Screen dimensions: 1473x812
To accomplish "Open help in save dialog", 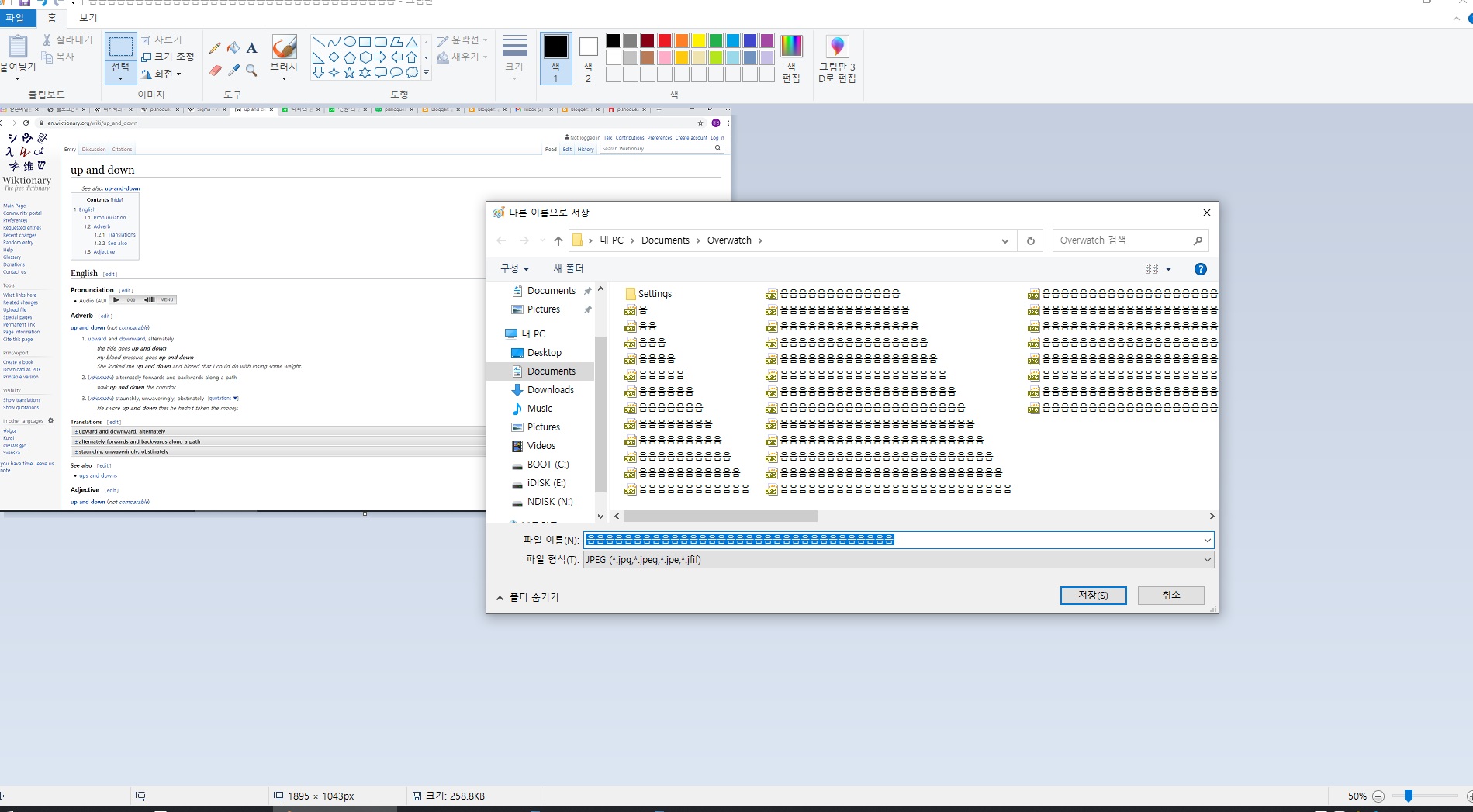I will click(1200, 269).
